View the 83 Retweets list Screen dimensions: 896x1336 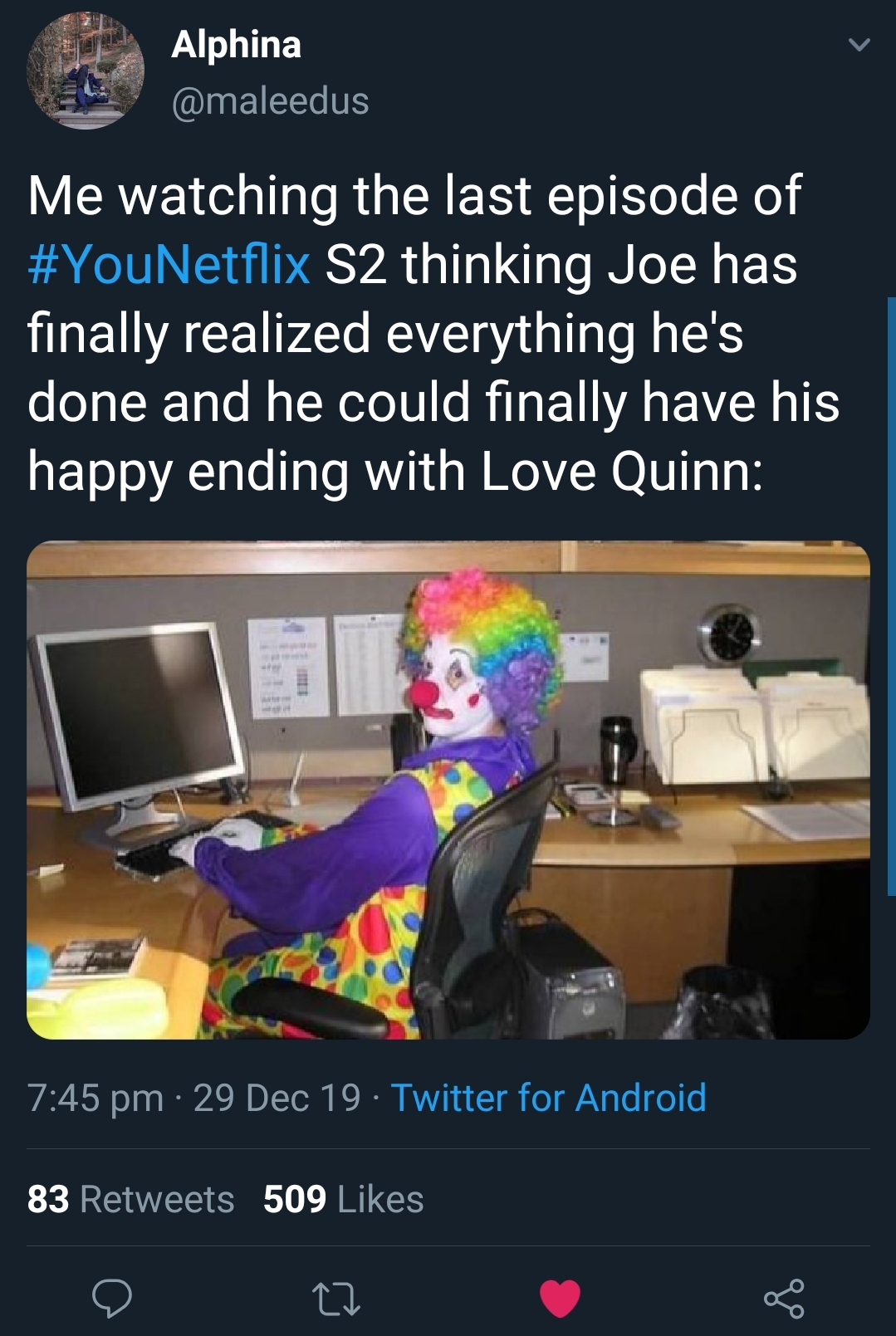point(130,1199)
